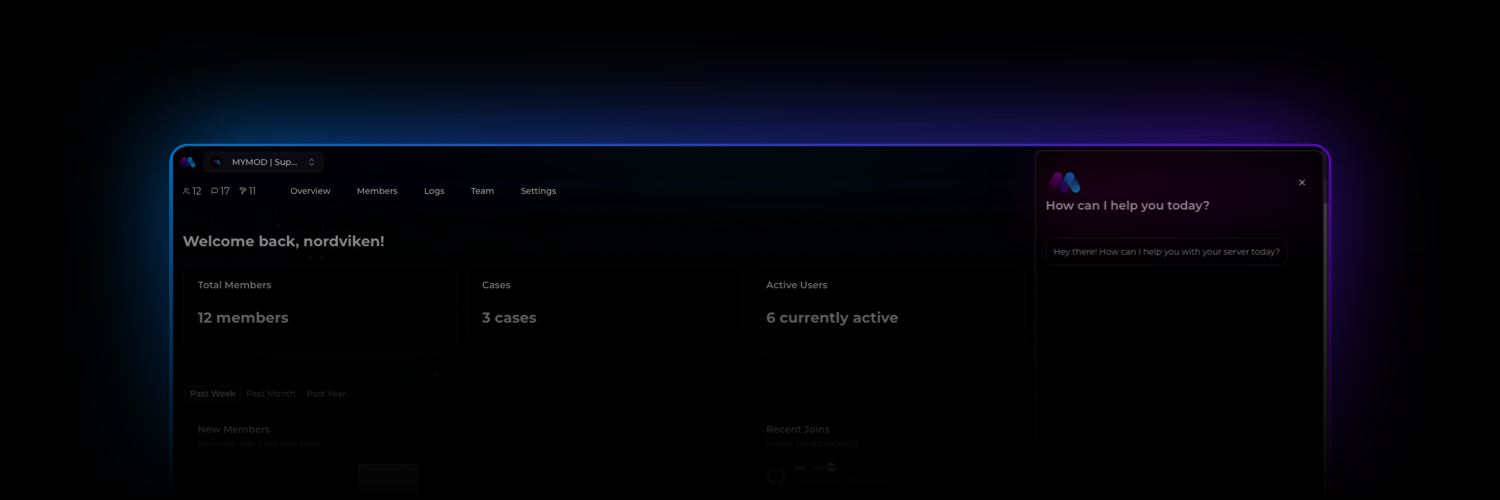The image size is (1500, 500).
Task: Go to the Overview tab
Action: click(x=310, y=191)
